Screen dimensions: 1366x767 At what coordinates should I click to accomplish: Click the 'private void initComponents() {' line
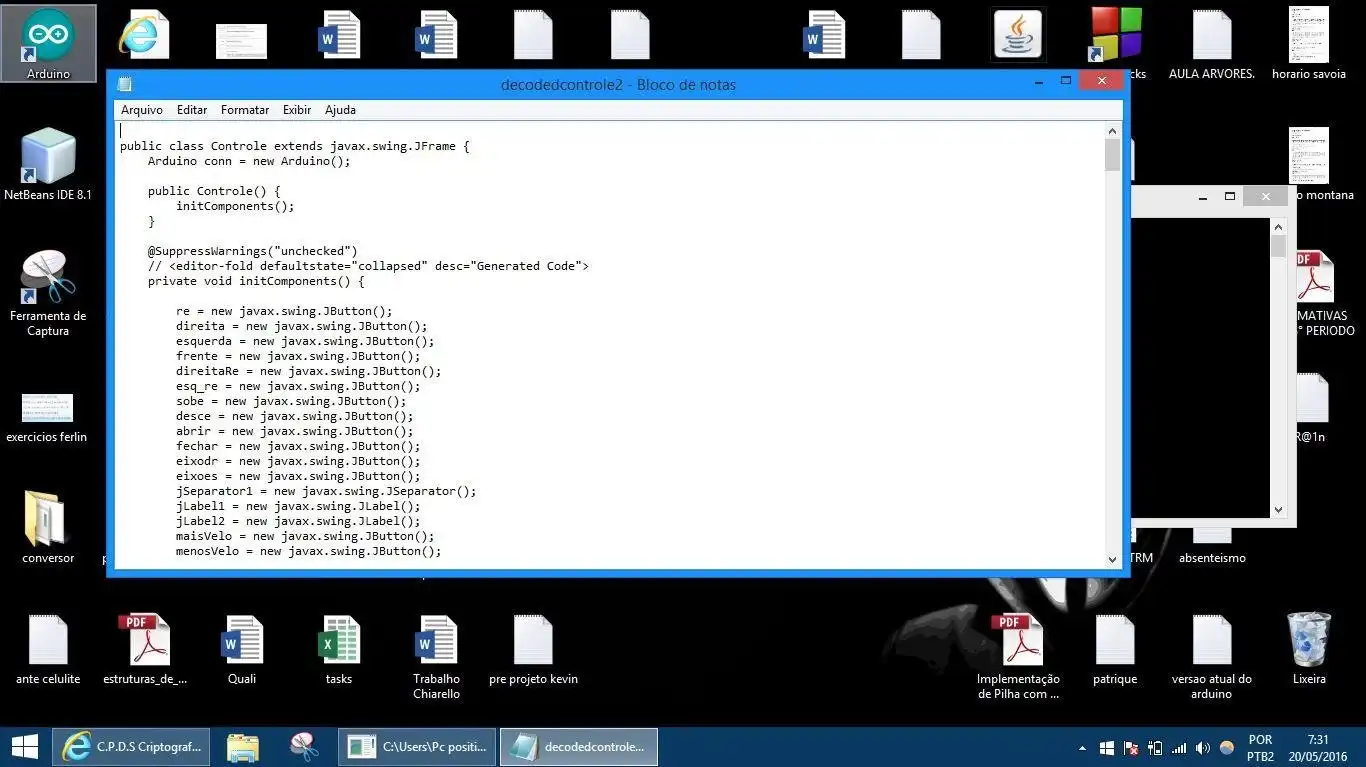click(256, 281)
